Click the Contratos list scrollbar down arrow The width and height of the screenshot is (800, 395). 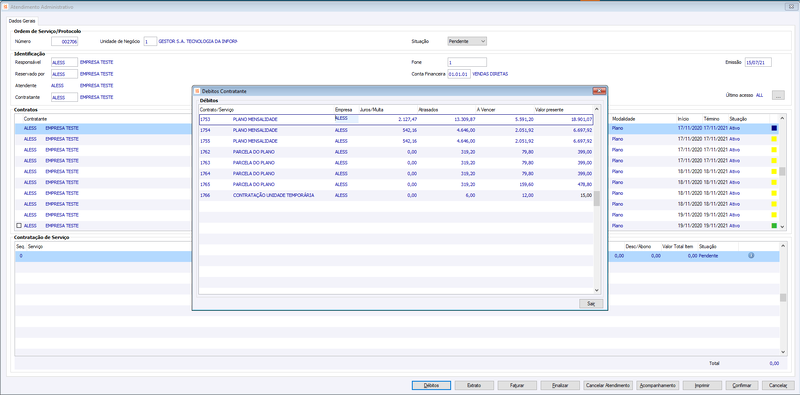[783, 228]
